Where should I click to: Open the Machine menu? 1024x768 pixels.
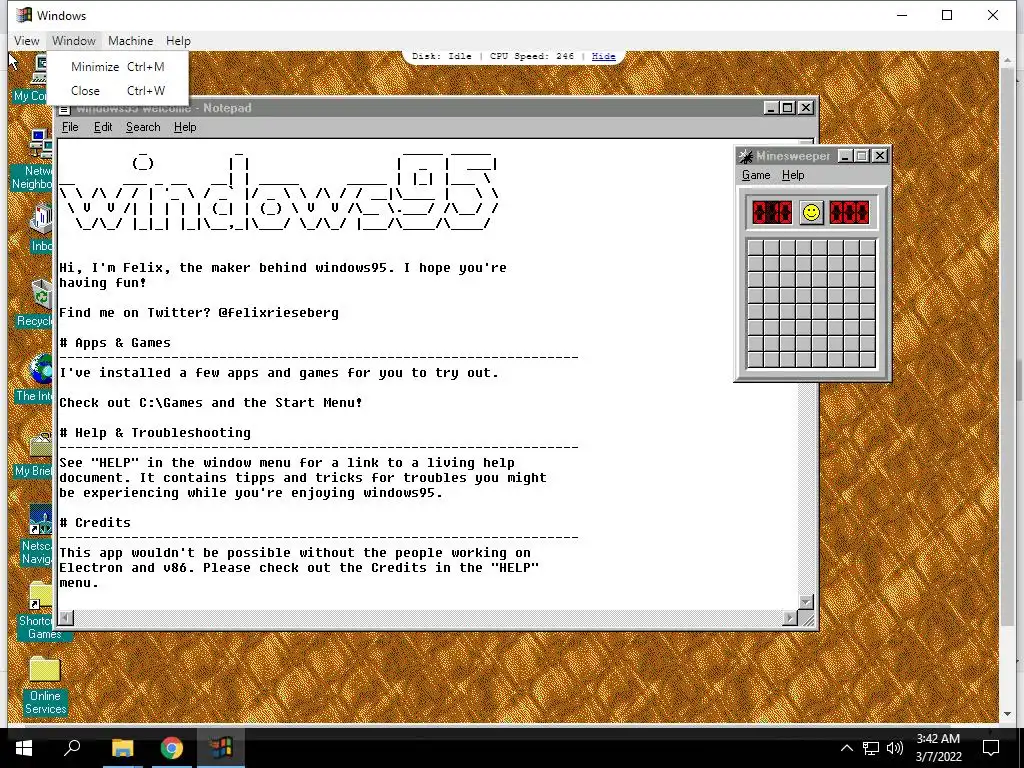(131, 40)
